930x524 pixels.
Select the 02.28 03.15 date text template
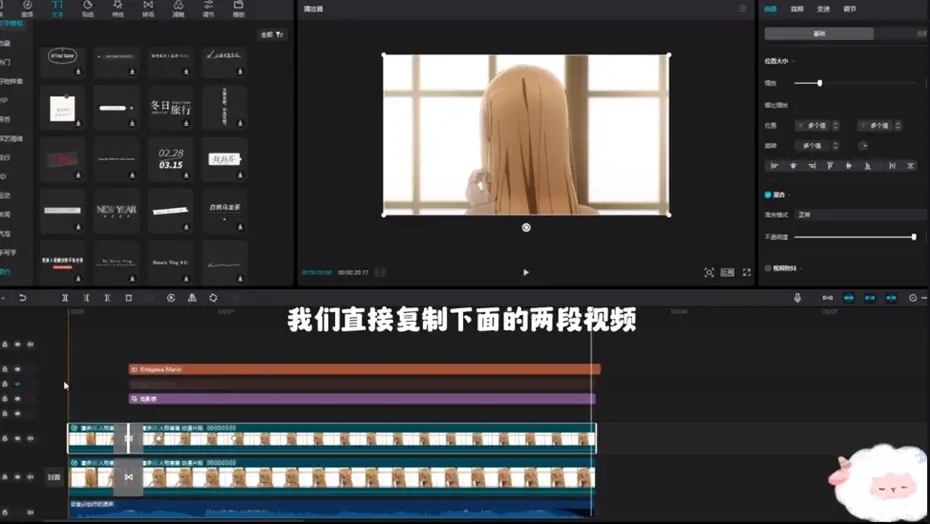(170, 159)
